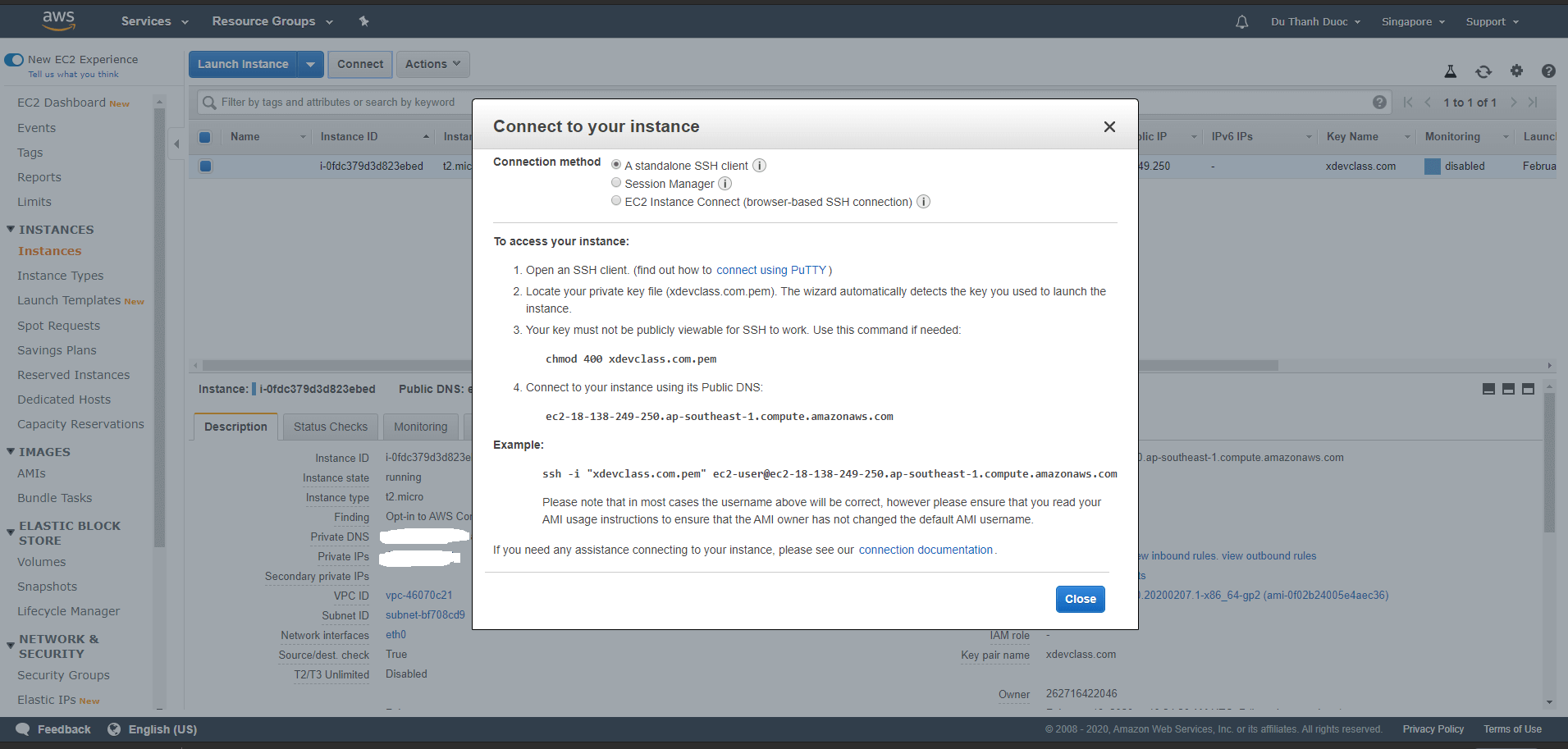This screenshot has width=1568, height=749.
Task: Toggle New EC2 Experience switch
Action: point(14,60)
